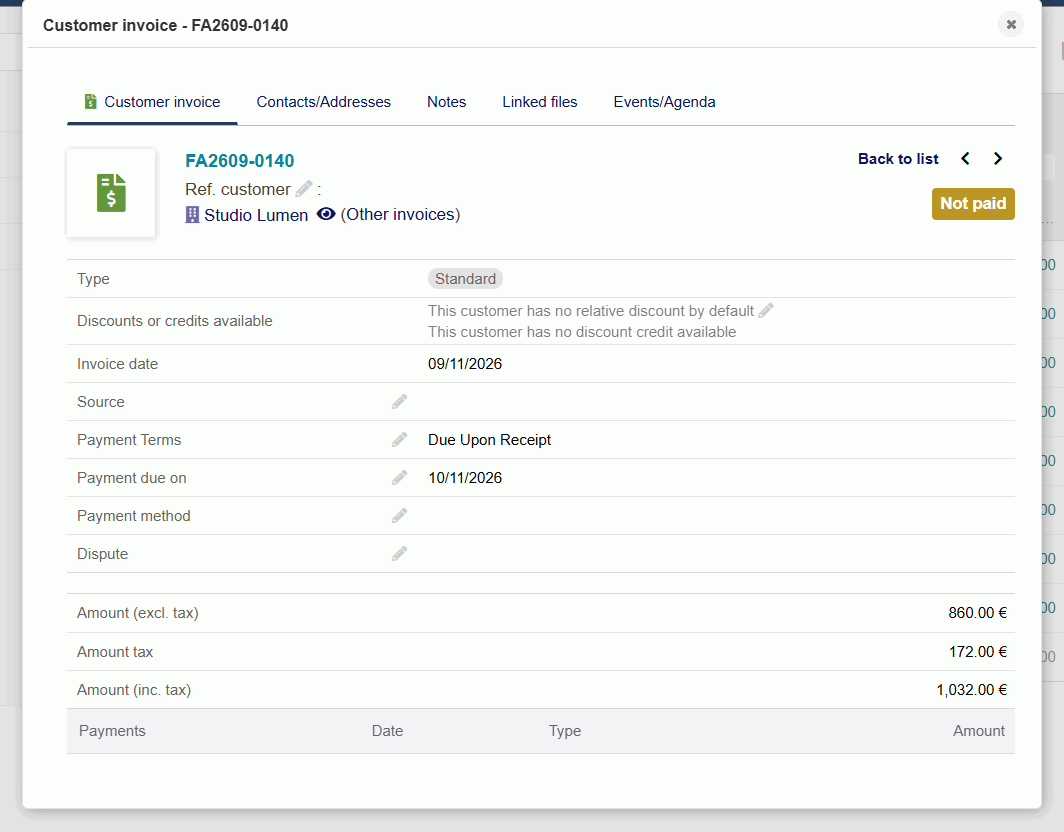Click the eye preview icon beside Studio Lumen

(326, 214)
